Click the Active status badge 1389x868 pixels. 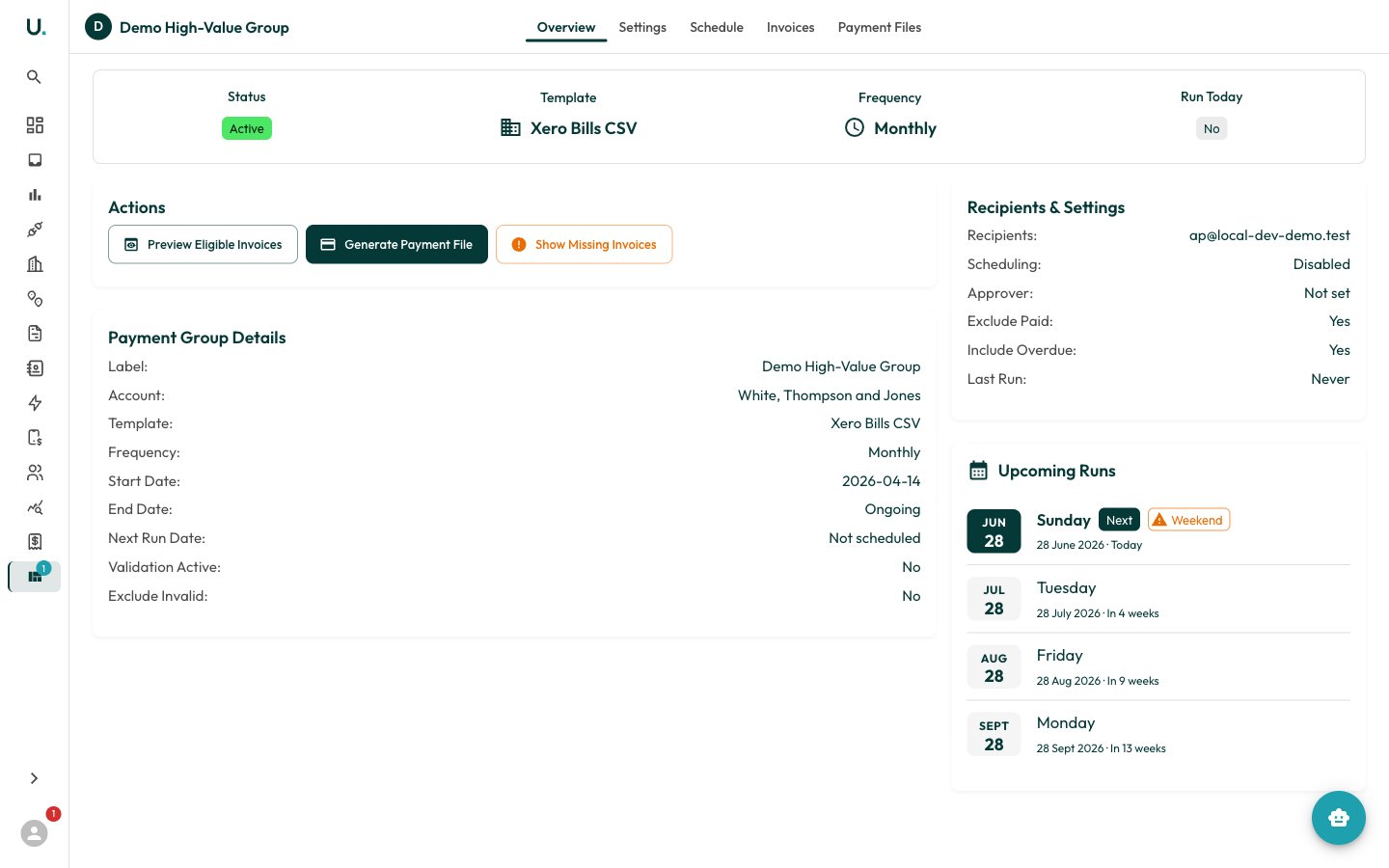pyautogui.click(x=247, y=128)
